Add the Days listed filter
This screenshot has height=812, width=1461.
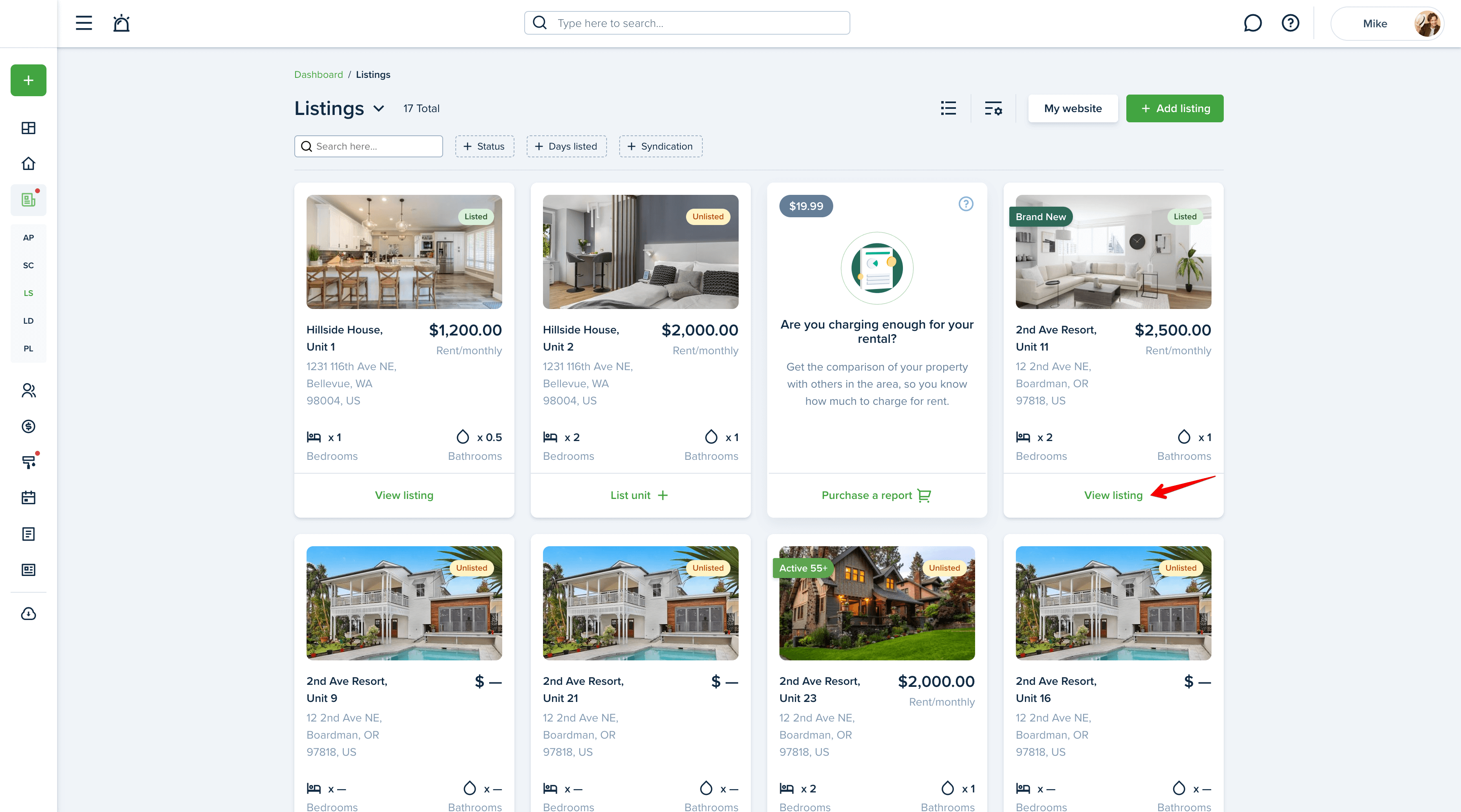567,146
